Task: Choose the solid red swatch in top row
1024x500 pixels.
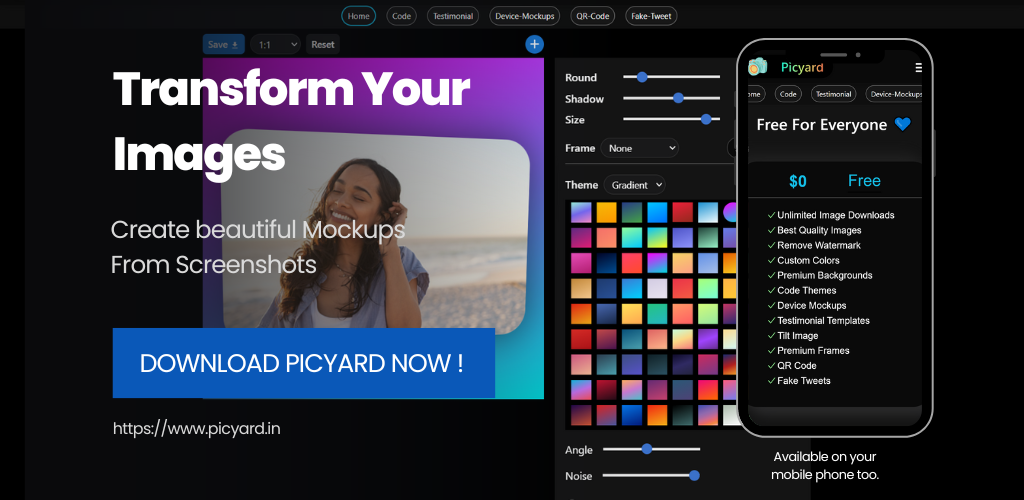Action: click(682, 212)
